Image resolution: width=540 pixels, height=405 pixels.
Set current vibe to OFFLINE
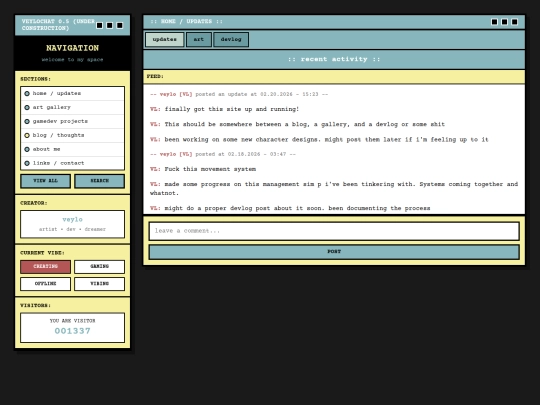45,284
